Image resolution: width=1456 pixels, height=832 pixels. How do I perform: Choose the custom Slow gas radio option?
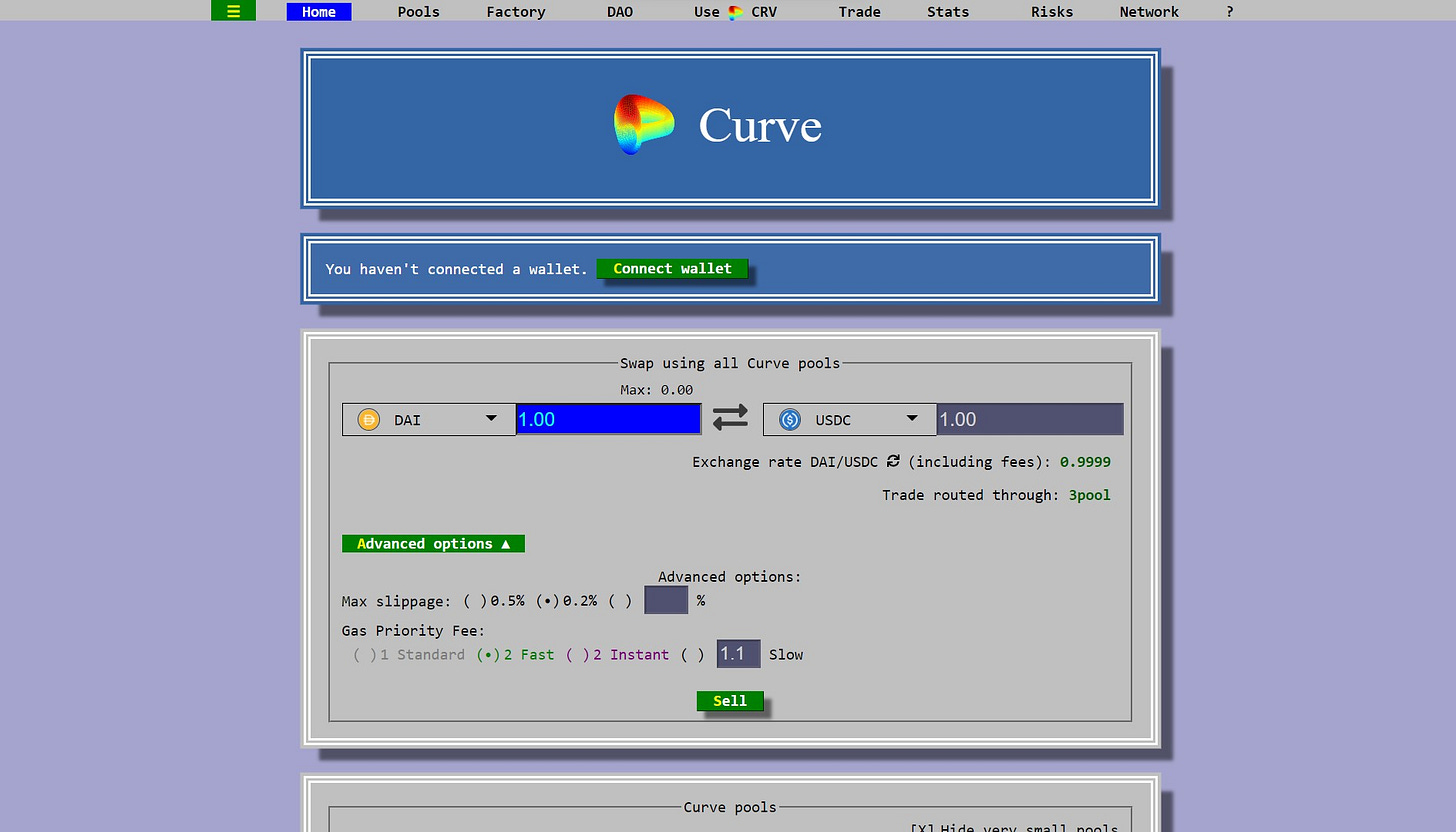coord(693,654)
